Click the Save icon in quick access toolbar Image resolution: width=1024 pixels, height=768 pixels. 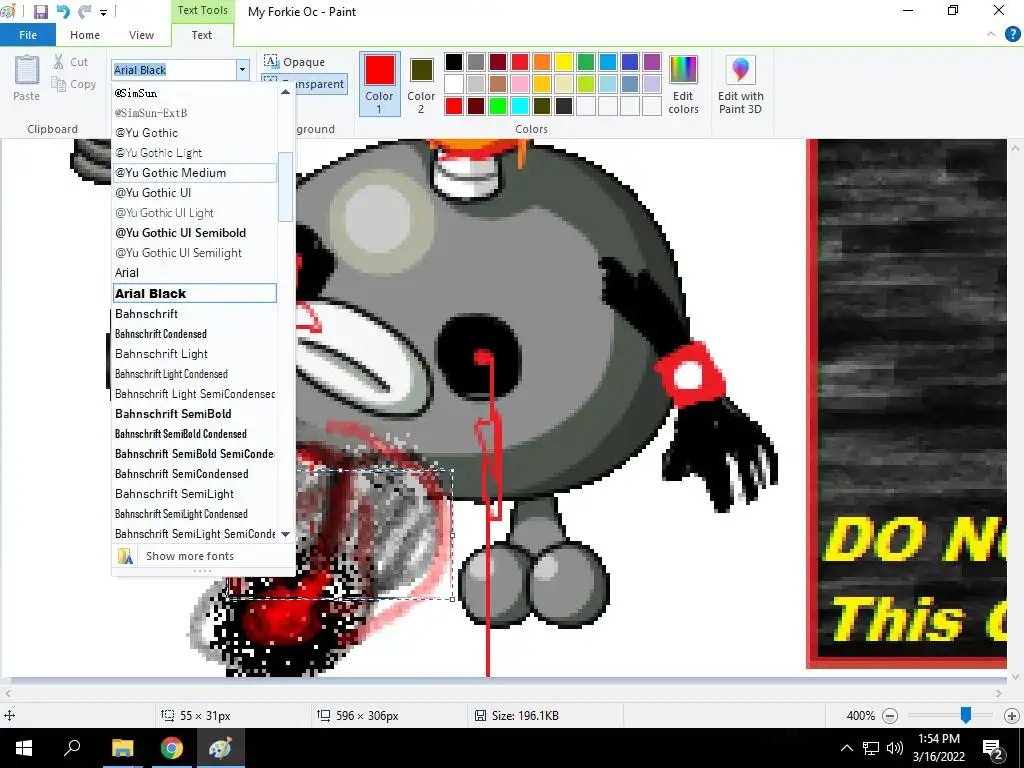click(40, 12)
